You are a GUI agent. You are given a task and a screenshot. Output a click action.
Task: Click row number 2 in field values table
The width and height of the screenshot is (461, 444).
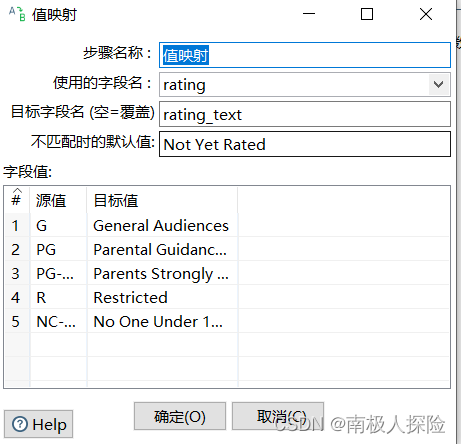(16, 249)
